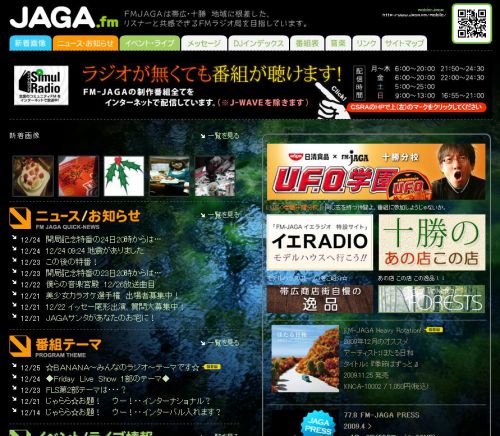500x436 pixels.
Task: Click the ラジオが無くても番組が聴けます headline
Action: tap(212, 74)
